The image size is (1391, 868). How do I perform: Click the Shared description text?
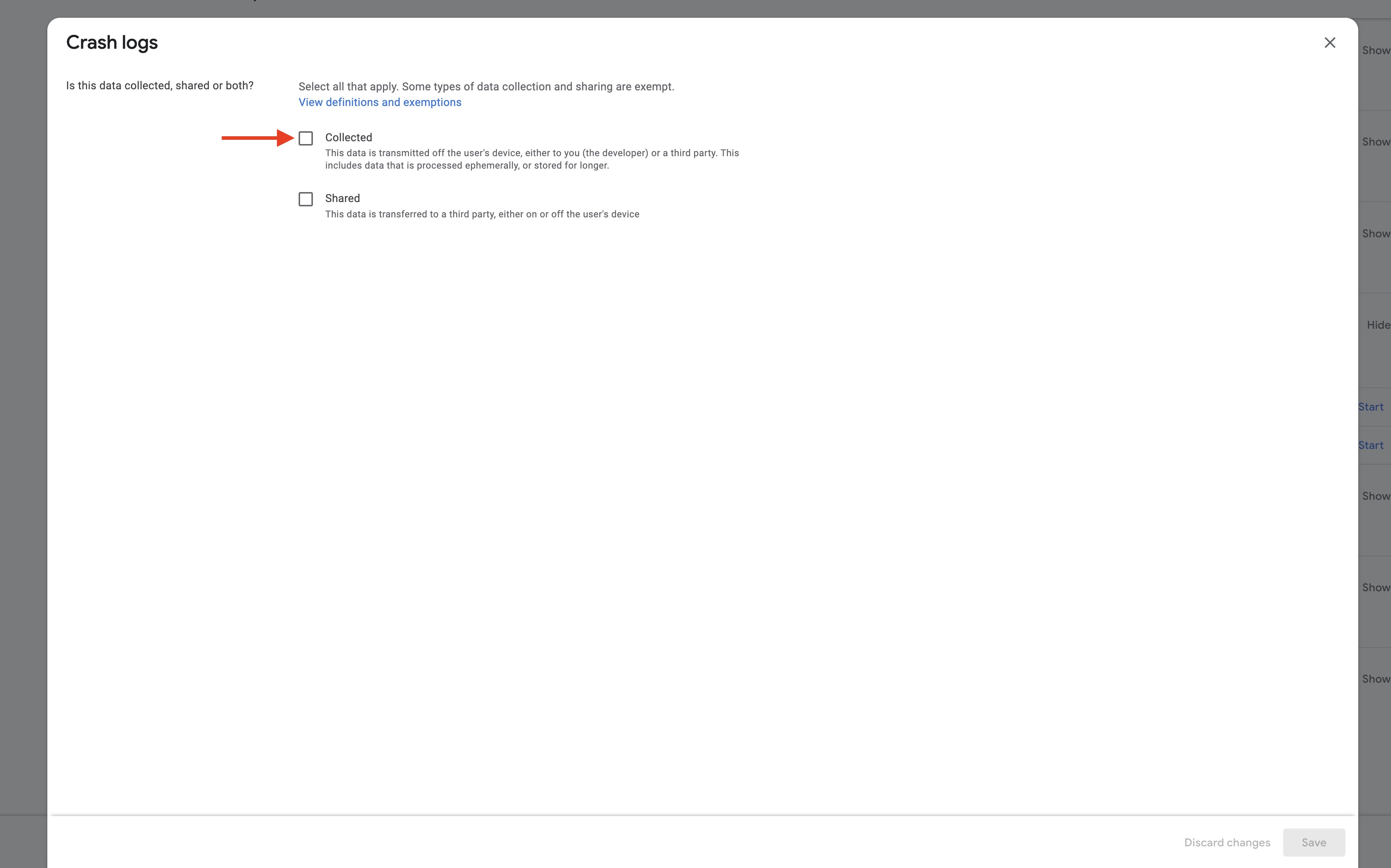pos(482,214)
